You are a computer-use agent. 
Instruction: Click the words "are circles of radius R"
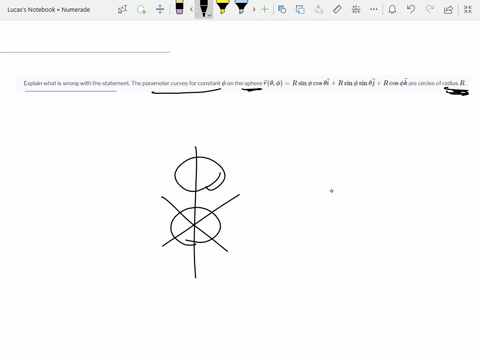[437, 83]
